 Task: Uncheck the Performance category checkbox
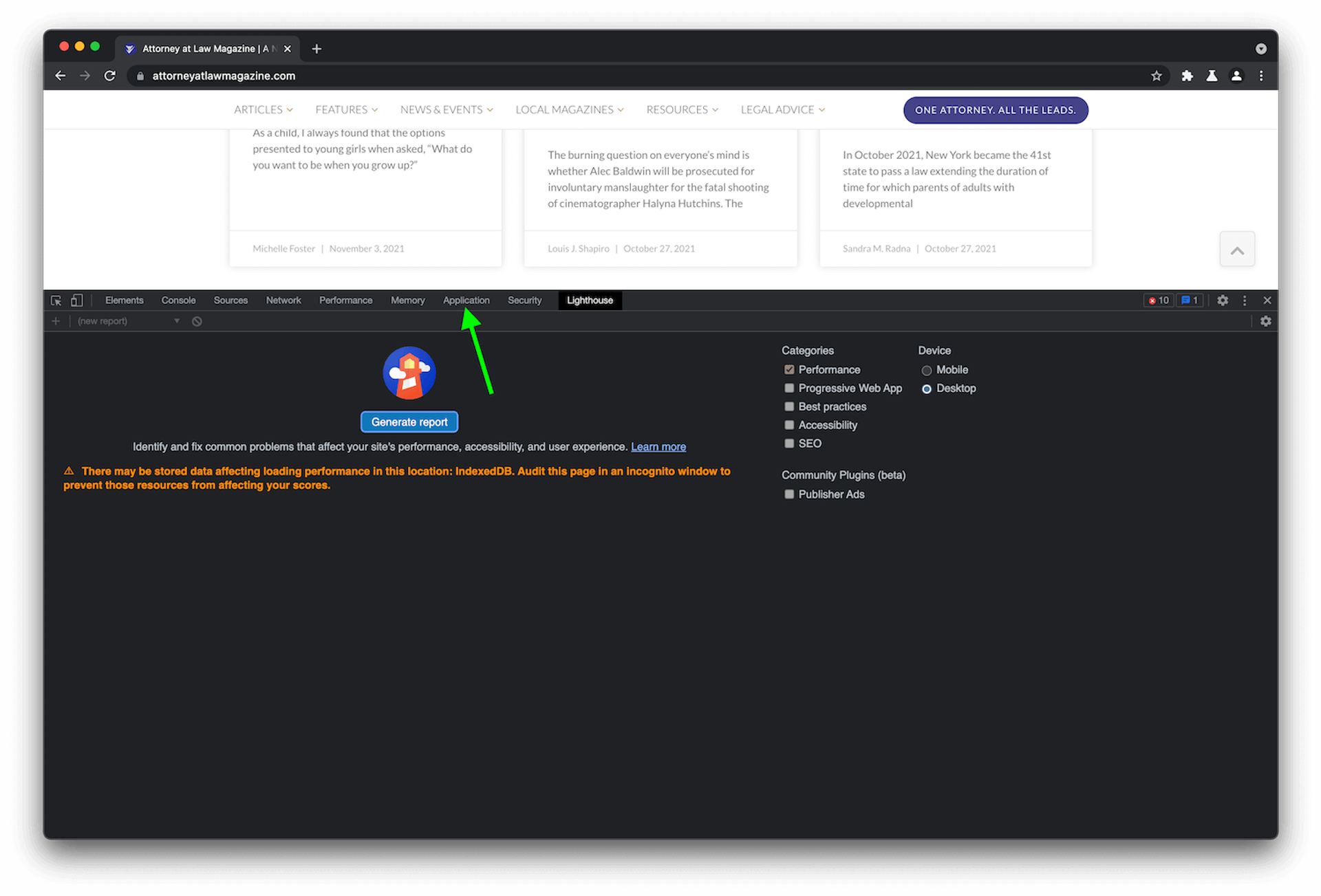point(789,370)
